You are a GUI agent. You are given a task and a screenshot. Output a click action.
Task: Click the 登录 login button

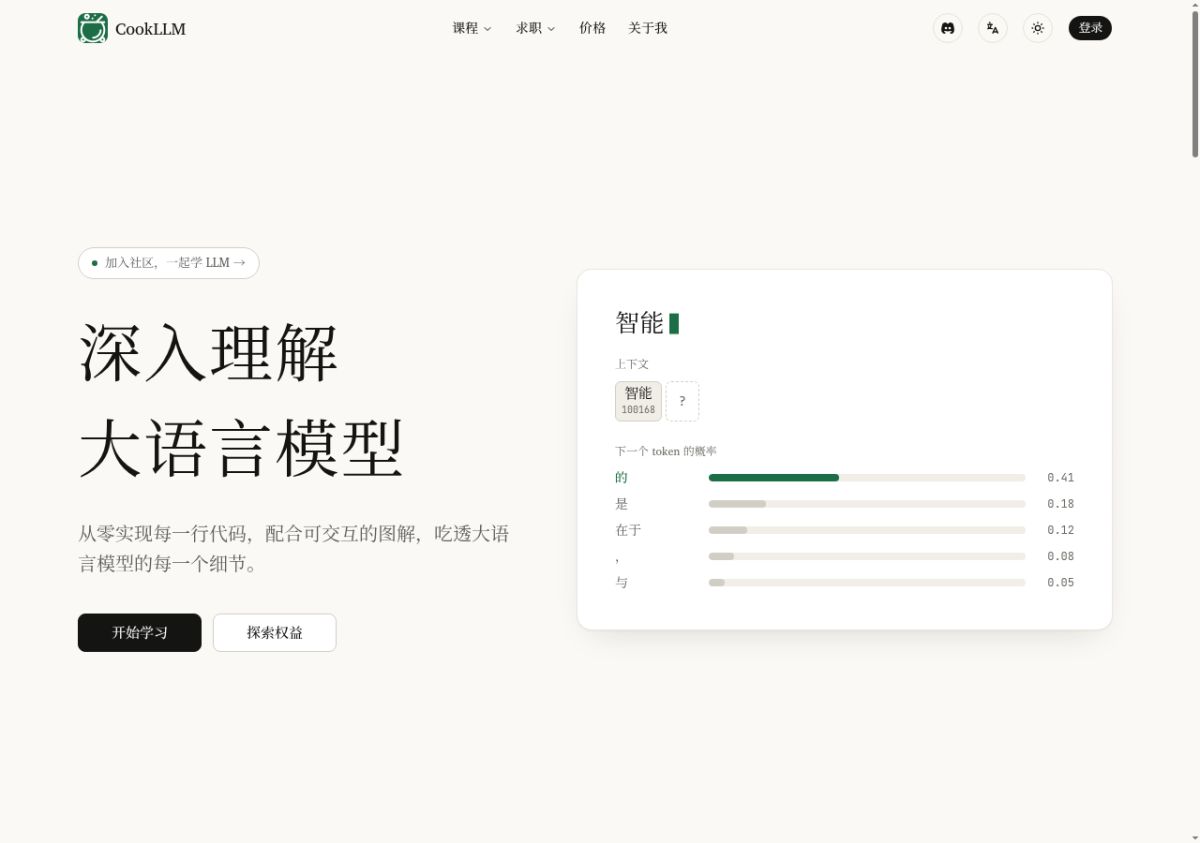tap(1090, 28)
